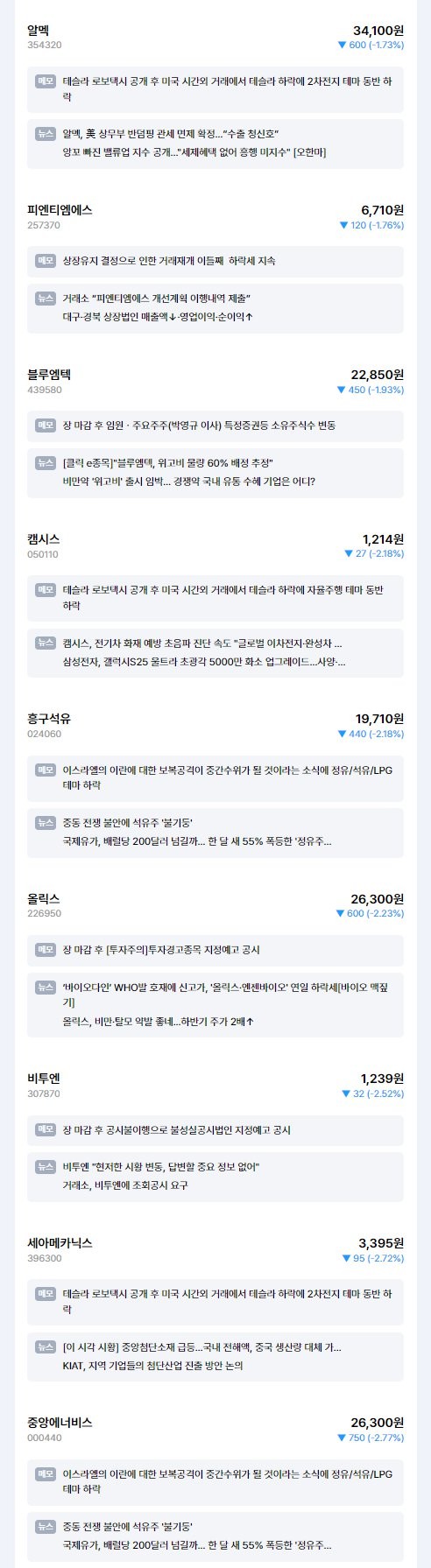Click the 메모 badge under 캠시스
Image resolution: width=431 pixels, height=1568 pixels.
coord(46,590)
